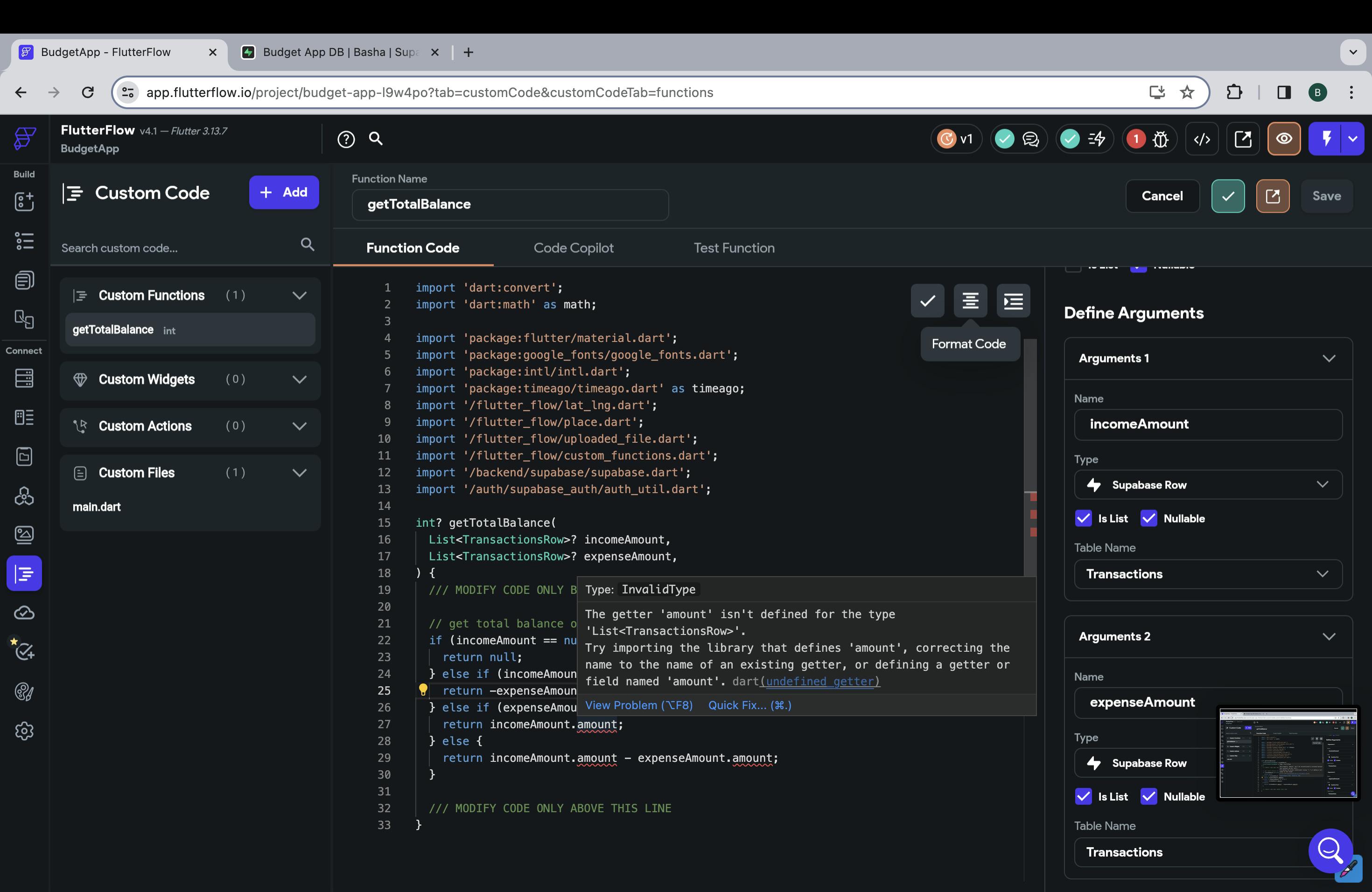Click the check errors icon above the code

point(928,300)
